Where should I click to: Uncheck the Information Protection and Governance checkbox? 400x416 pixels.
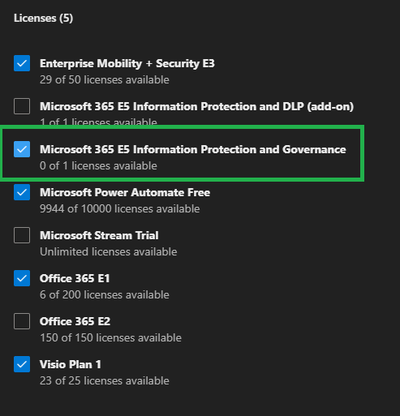point(22,149)
